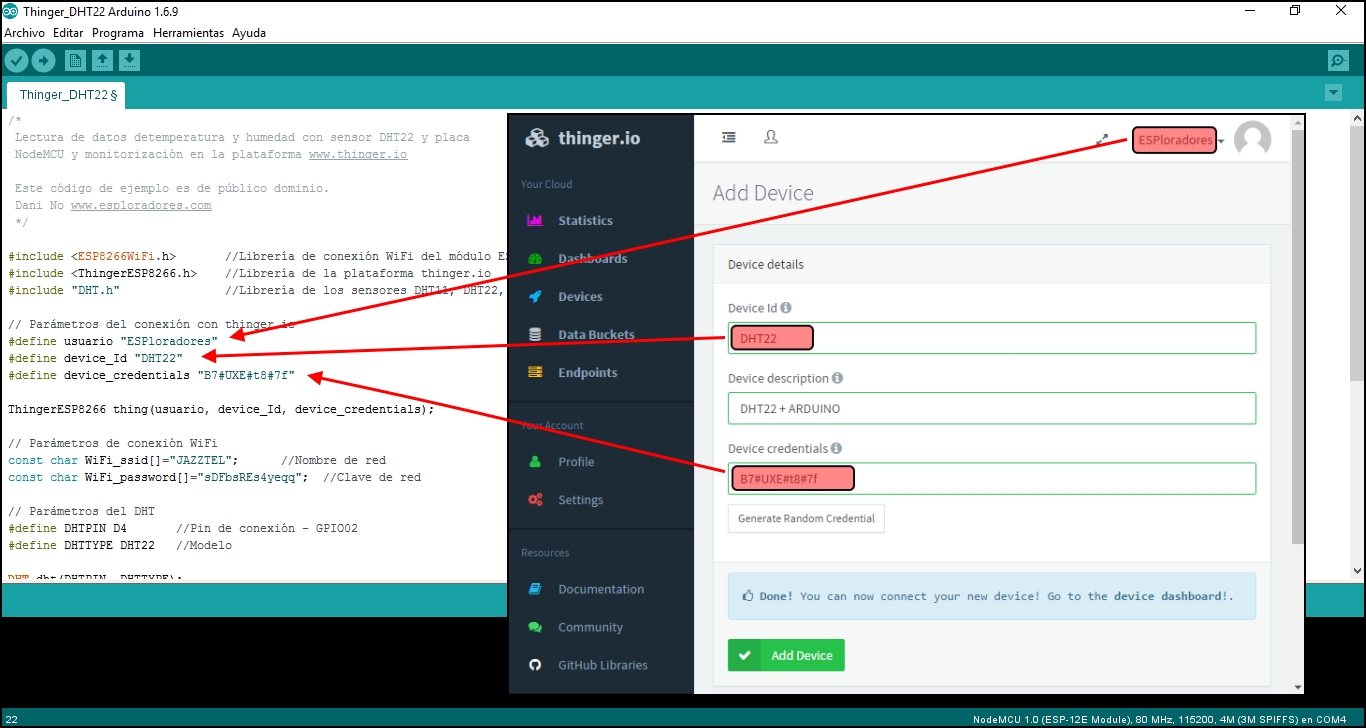1366x728 pixels.
Task: Click the 'Device details' panel header
Action: [x=992, y=265]
